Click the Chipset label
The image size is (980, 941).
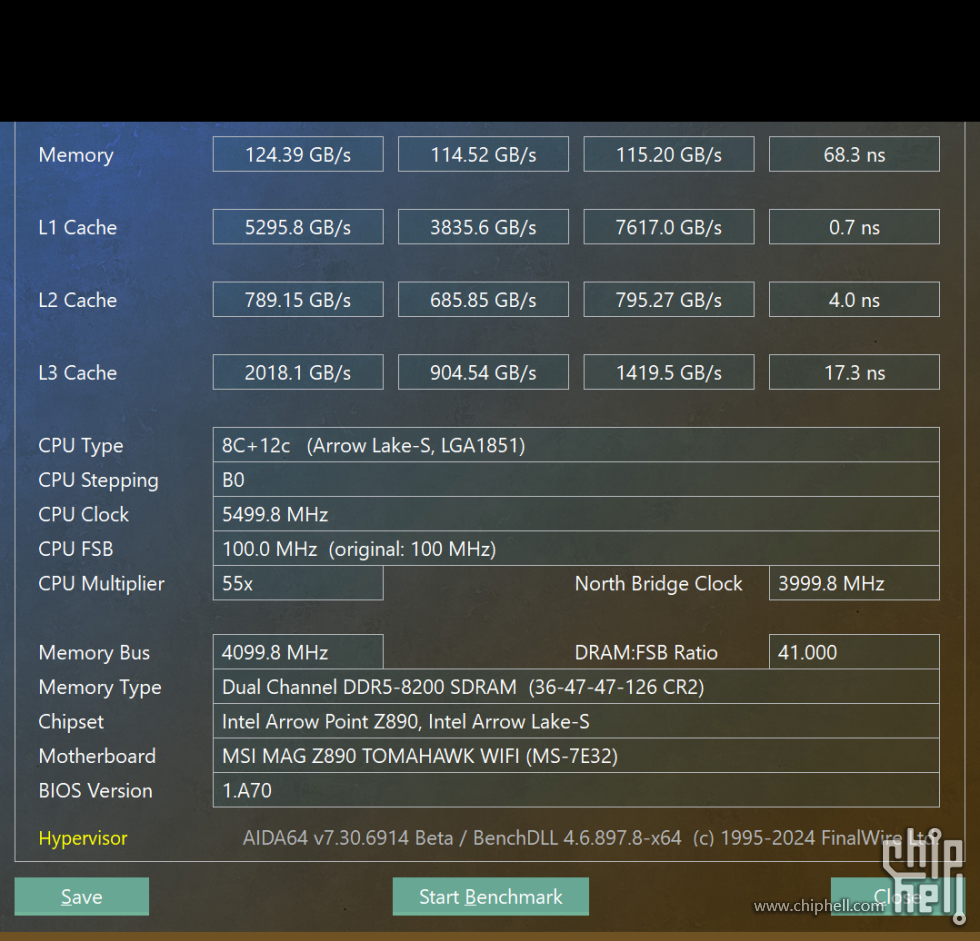(x=71, y=722)
